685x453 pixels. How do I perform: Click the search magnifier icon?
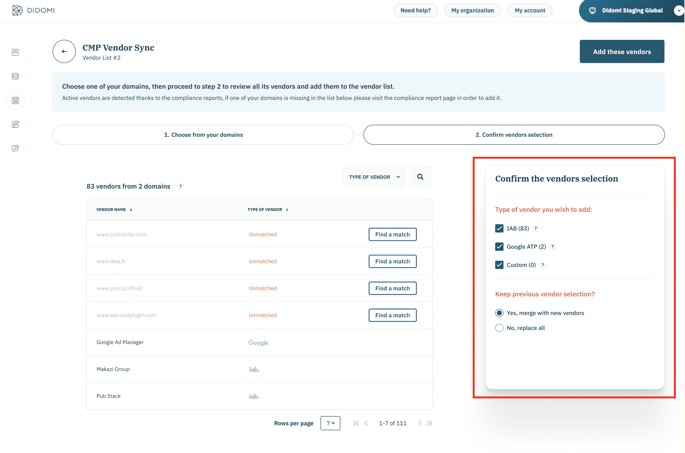[x=420, y=177]
